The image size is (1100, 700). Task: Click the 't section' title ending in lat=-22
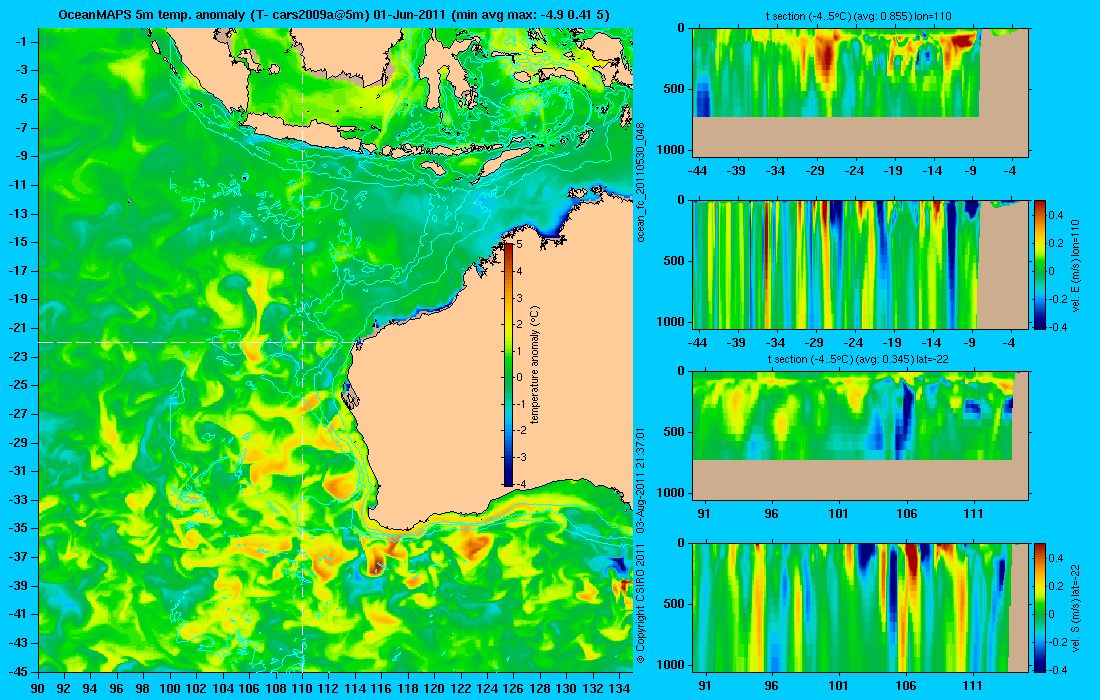860,359
